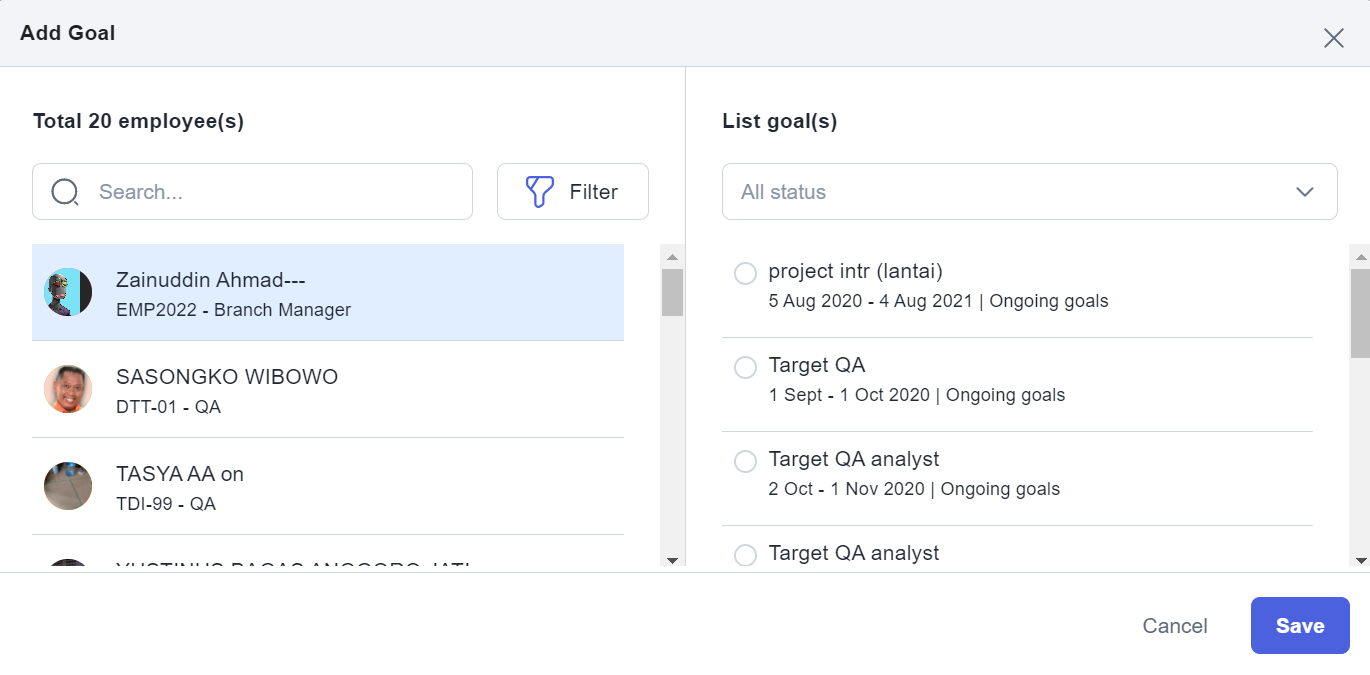The height and width of the screenshot is (675, 1370).
Task: Select the 'Target QA' goal radio button
Action: (x=745, y=367)
